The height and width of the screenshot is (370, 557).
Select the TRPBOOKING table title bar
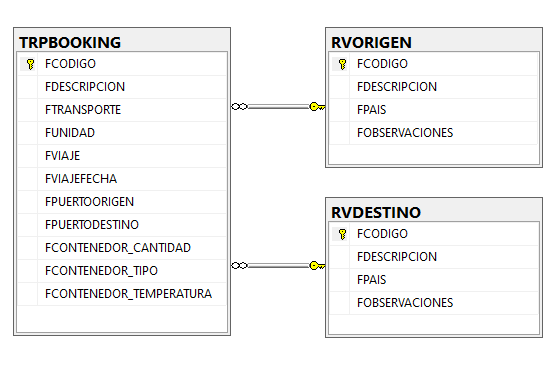pos(122,40)
